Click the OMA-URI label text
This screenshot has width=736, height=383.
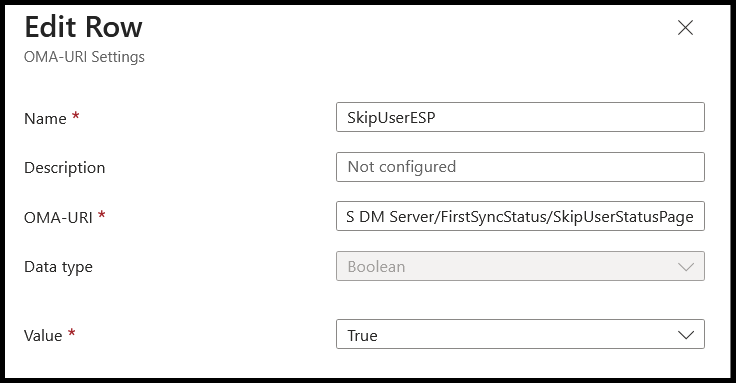(58, 217)
